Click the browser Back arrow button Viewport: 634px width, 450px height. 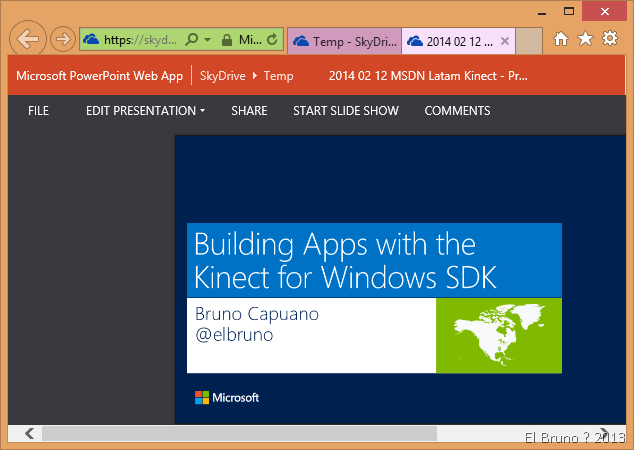27,39
